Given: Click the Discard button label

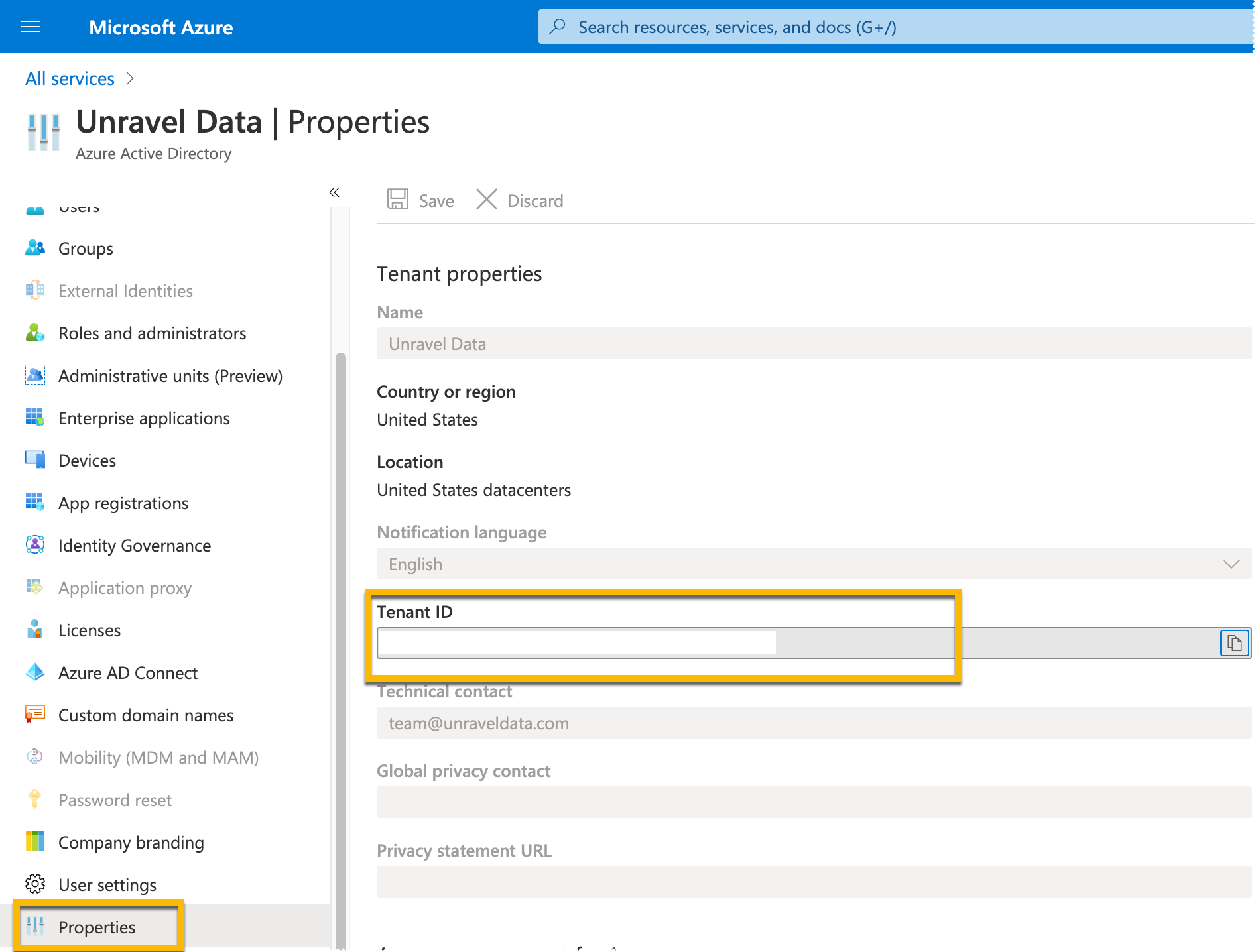Looking at the screenshot, I should point(535,201).
